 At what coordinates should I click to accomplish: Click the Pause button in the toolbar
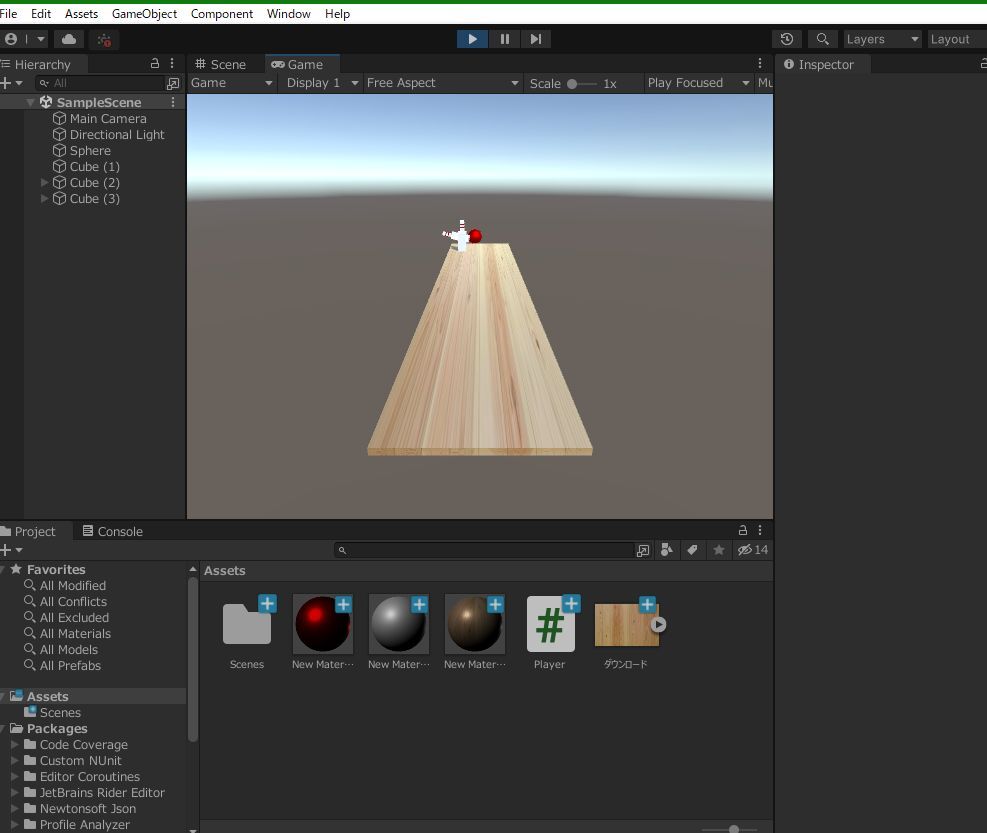(504, 39)
